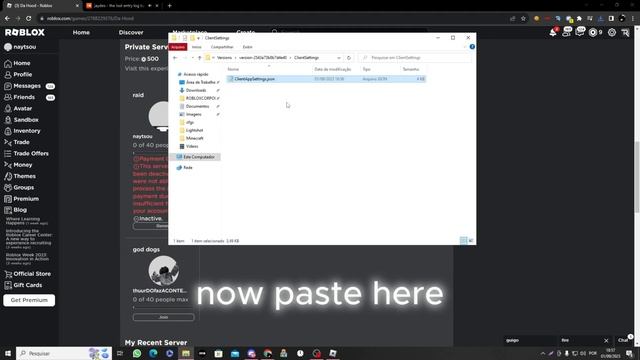
Task: Open Windows notification center
Action: 629,353
